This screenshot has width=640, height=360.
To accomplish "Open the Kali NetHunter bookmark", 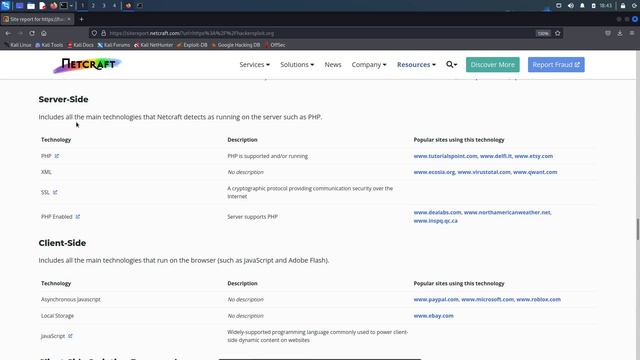I will click(x=153, y=45).
